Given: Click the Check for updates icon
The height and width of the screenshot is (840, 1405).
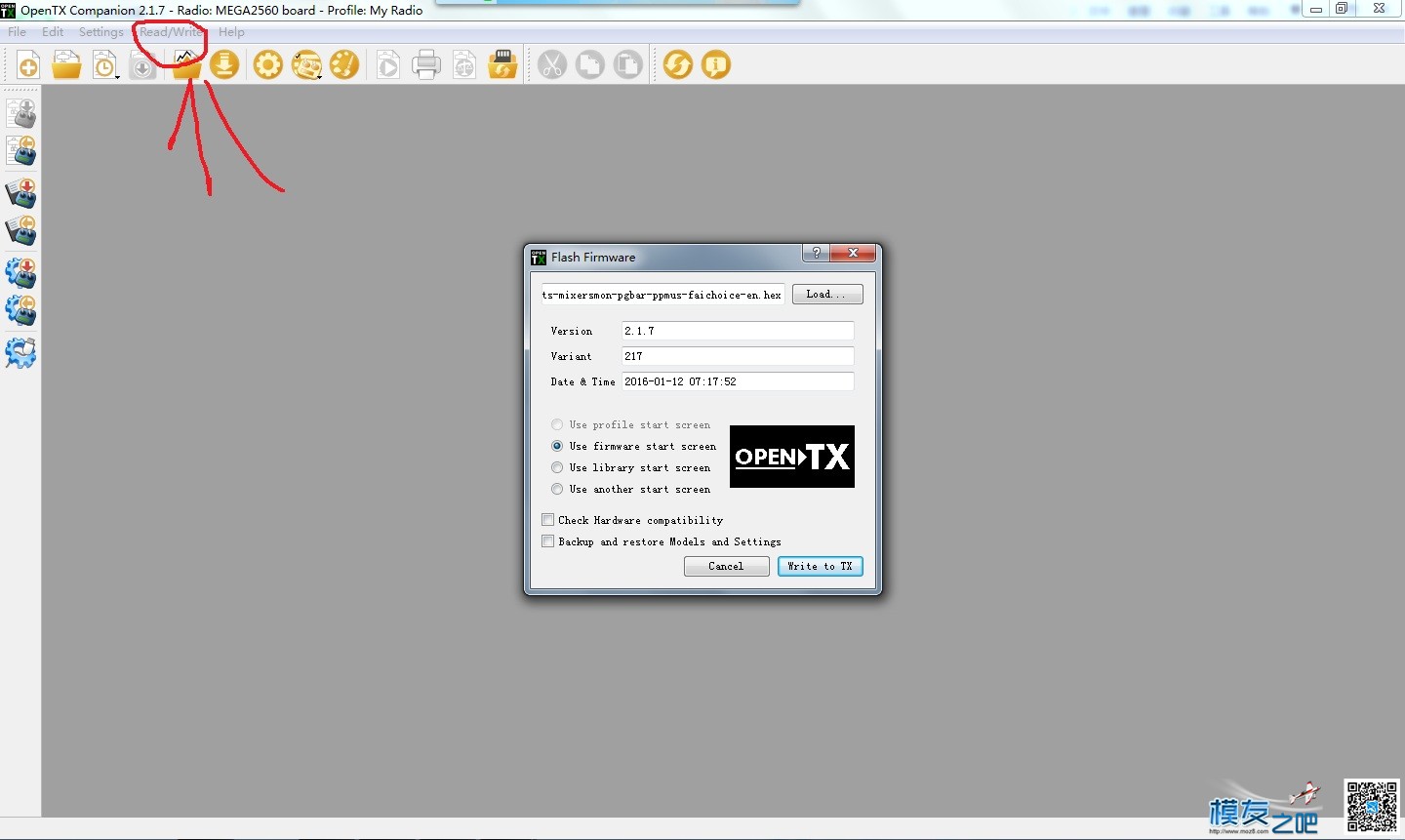Looking at the screenshot, I should coord(678,64).
